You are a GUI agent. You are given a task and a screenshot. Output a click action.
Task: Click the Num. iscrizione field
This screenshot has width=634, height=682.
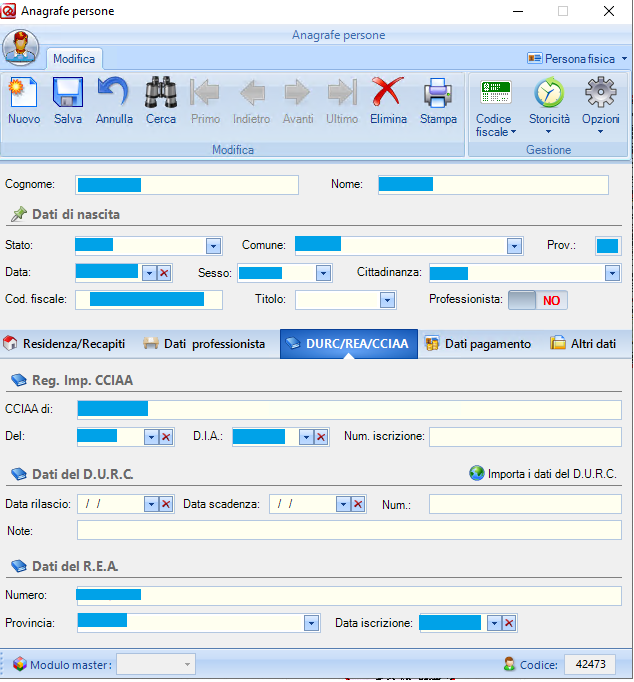coord(525,437)
